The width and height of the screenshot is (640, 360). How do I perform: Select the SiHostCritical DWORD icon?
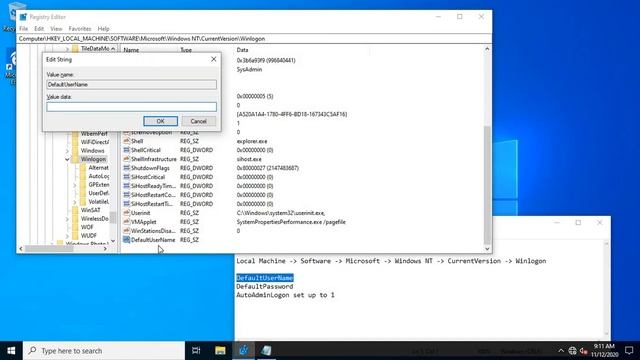pos(127,177)
